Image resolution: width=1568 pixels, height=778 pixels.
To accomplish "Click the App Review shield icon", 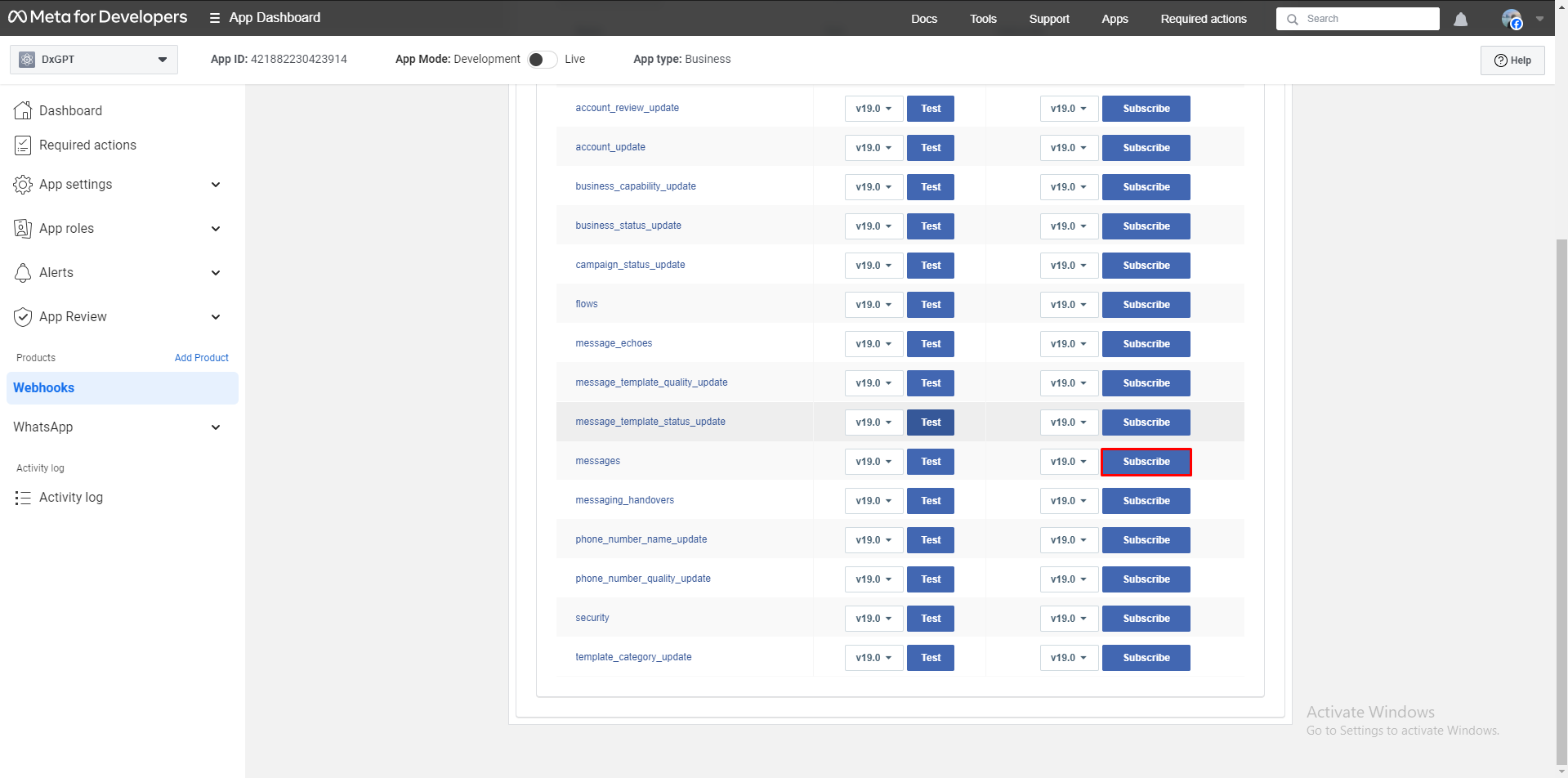I will click(x=23, y=317).
